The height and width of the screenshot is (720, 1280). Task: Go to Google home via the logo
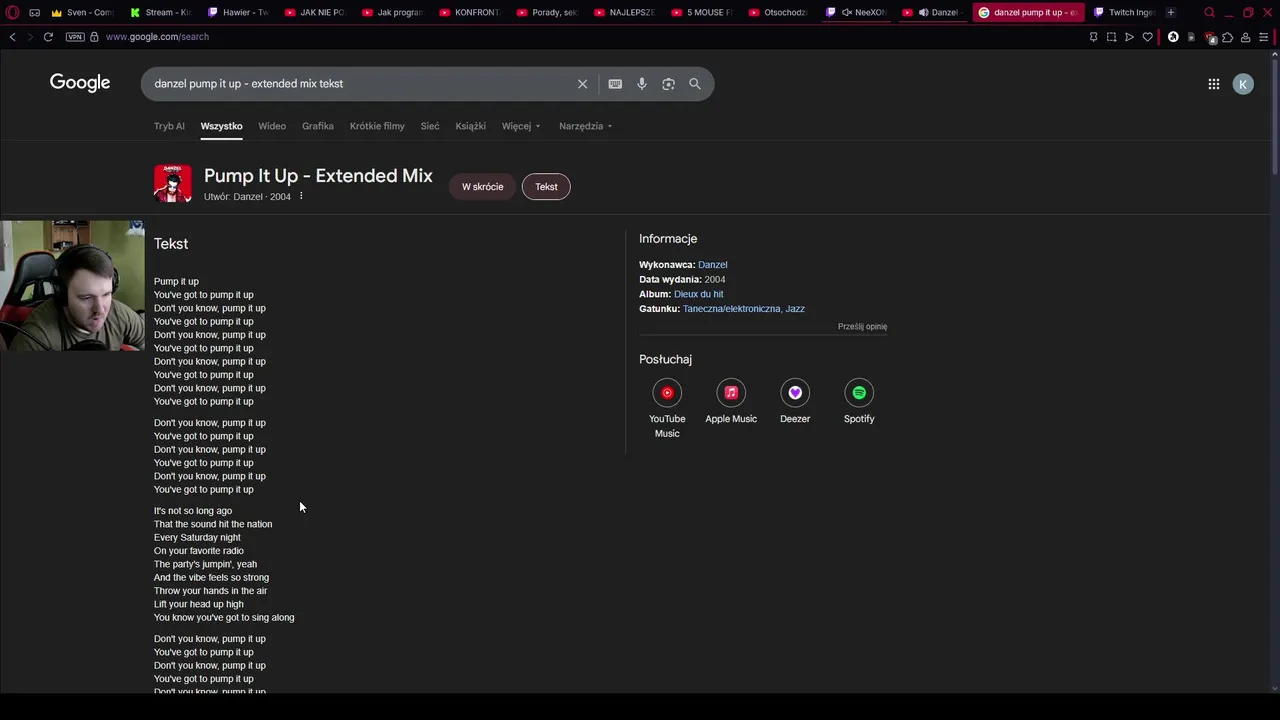[x=80, y=83]
